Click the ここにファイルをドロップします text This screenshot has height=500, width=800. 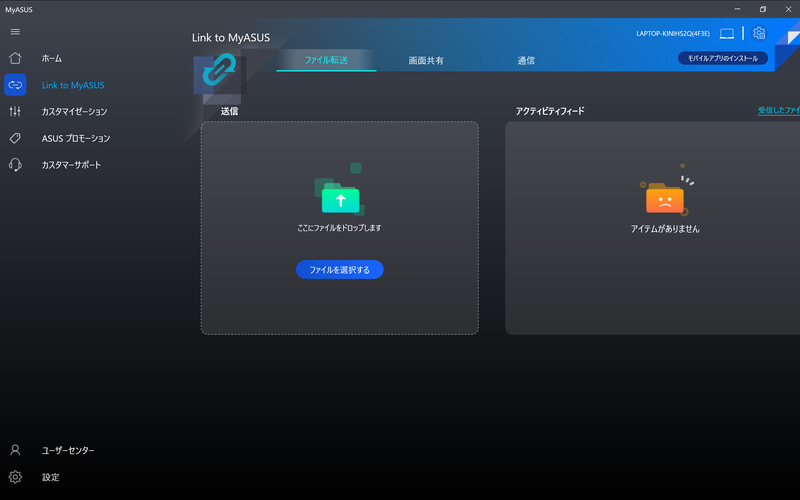click(339, 228)
